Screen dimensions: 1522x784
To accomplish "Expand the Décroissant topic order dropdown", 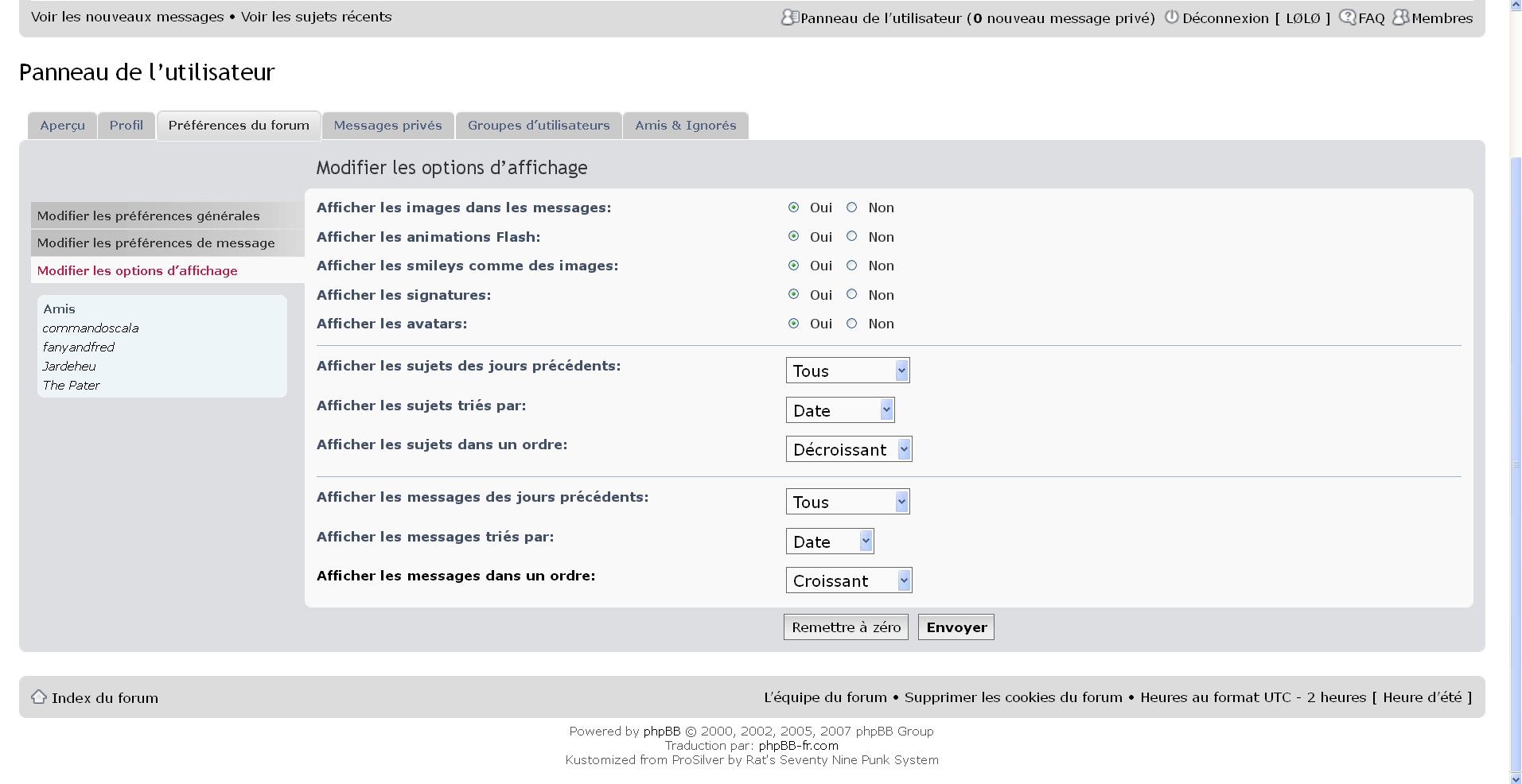I will pos(848,449).
